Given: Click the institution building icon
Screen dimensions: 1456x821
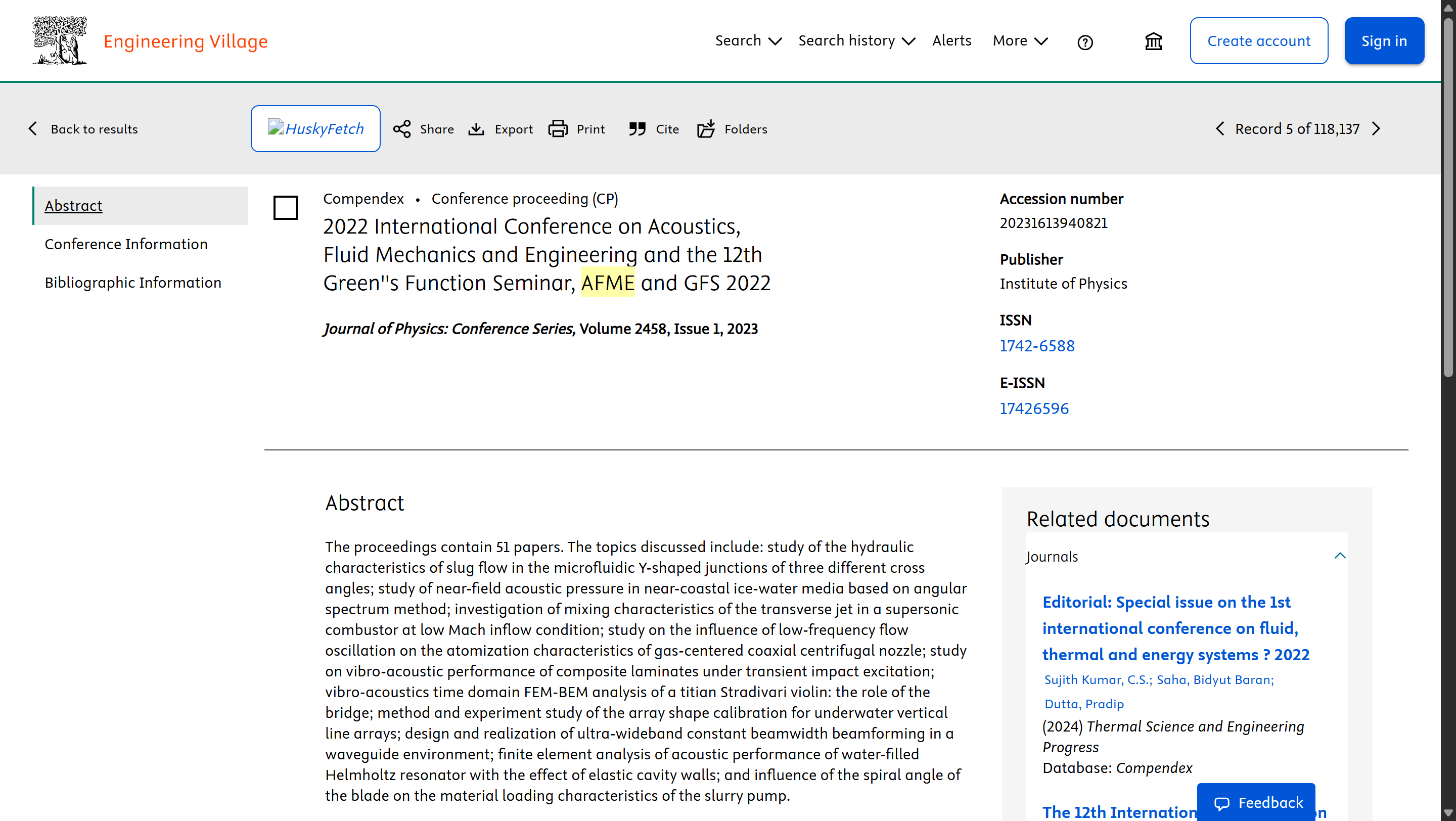Looking at the screenshot, I should (1153, 41).
